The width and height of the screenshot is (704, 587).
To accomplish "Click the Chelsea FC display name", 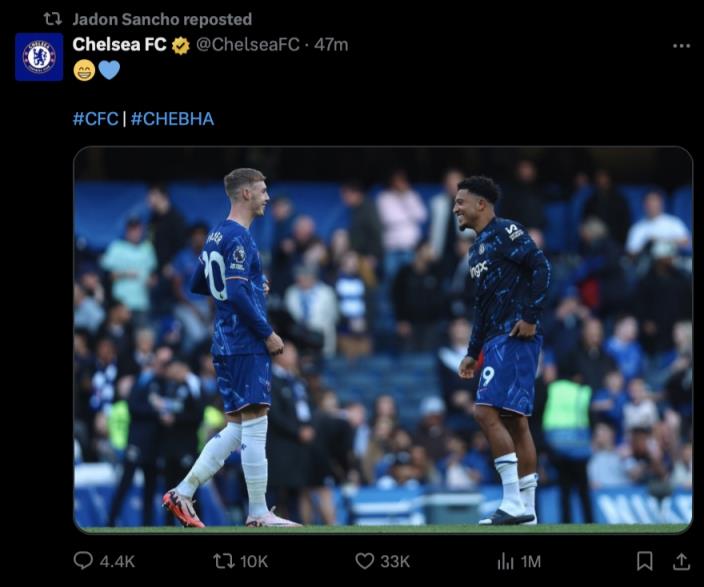I will point(119,45).
